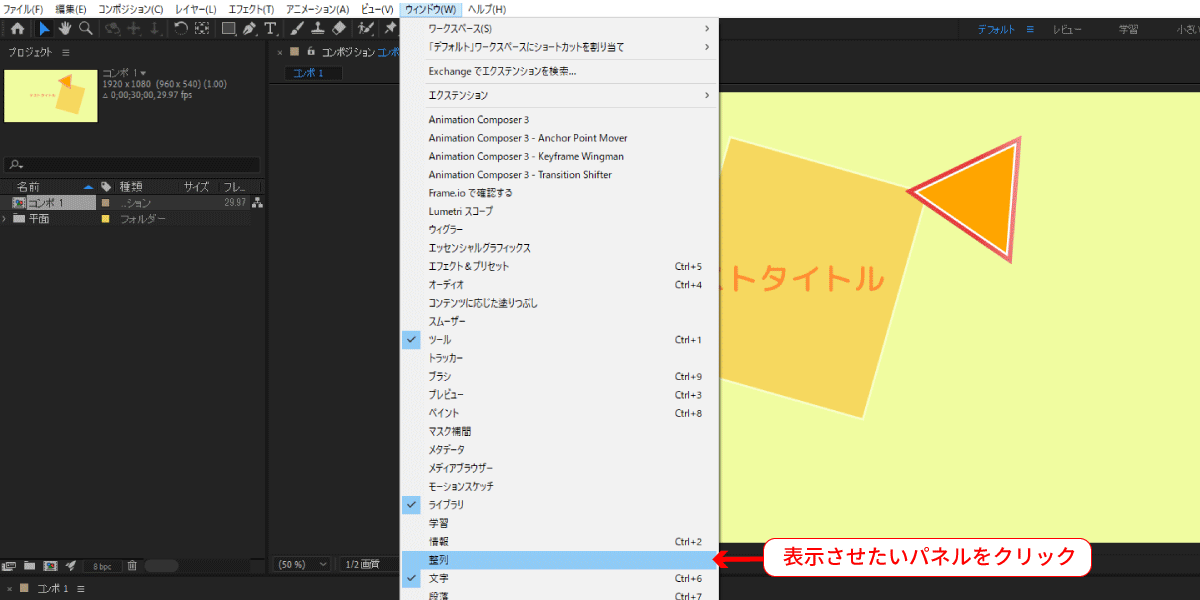Show the 情報 panel

[559, 542]
